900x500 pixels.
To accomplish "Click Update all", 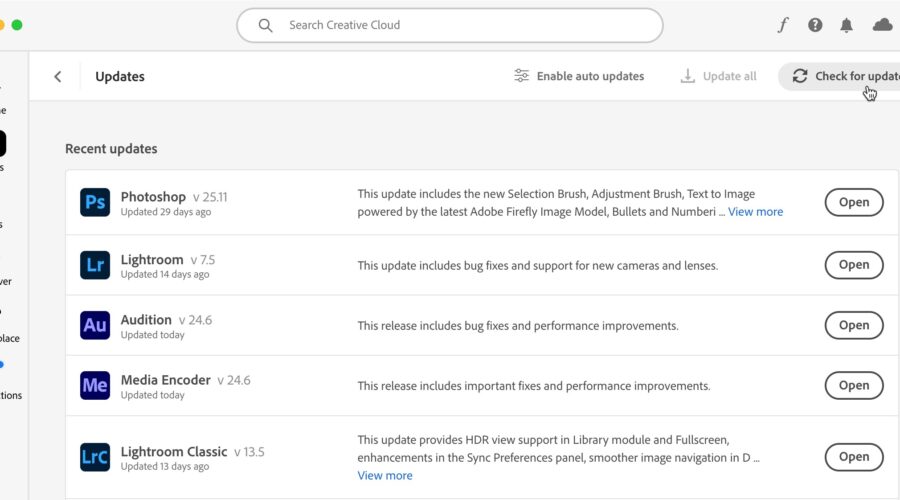I will point(718,76).
